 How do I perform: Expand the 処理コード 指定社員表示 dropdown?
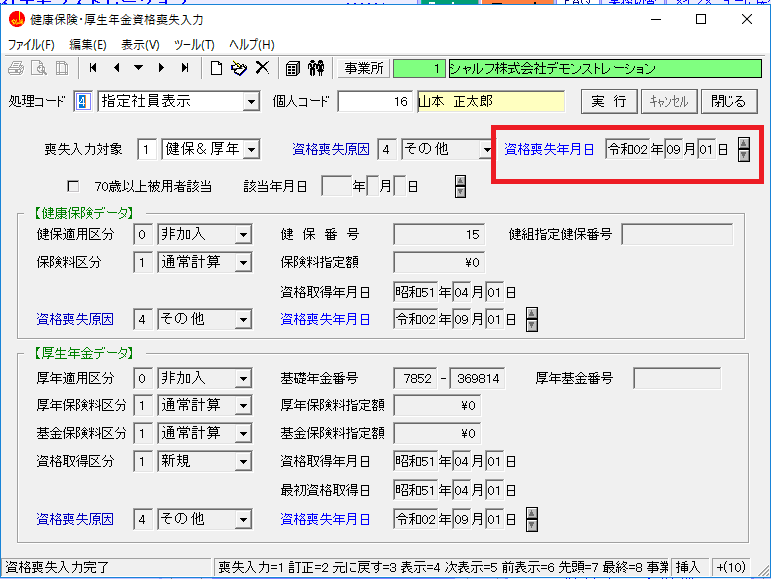point(251,102)
